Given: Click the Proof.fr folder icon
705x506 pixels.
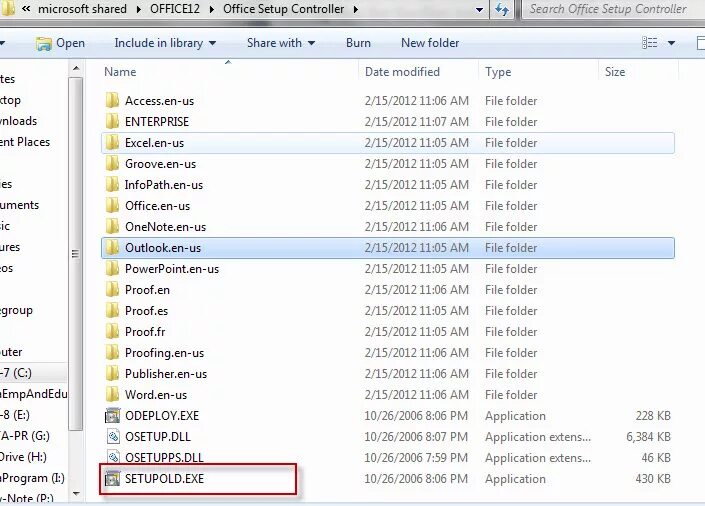Looking at the screenshot, I should tap(112, 331).
